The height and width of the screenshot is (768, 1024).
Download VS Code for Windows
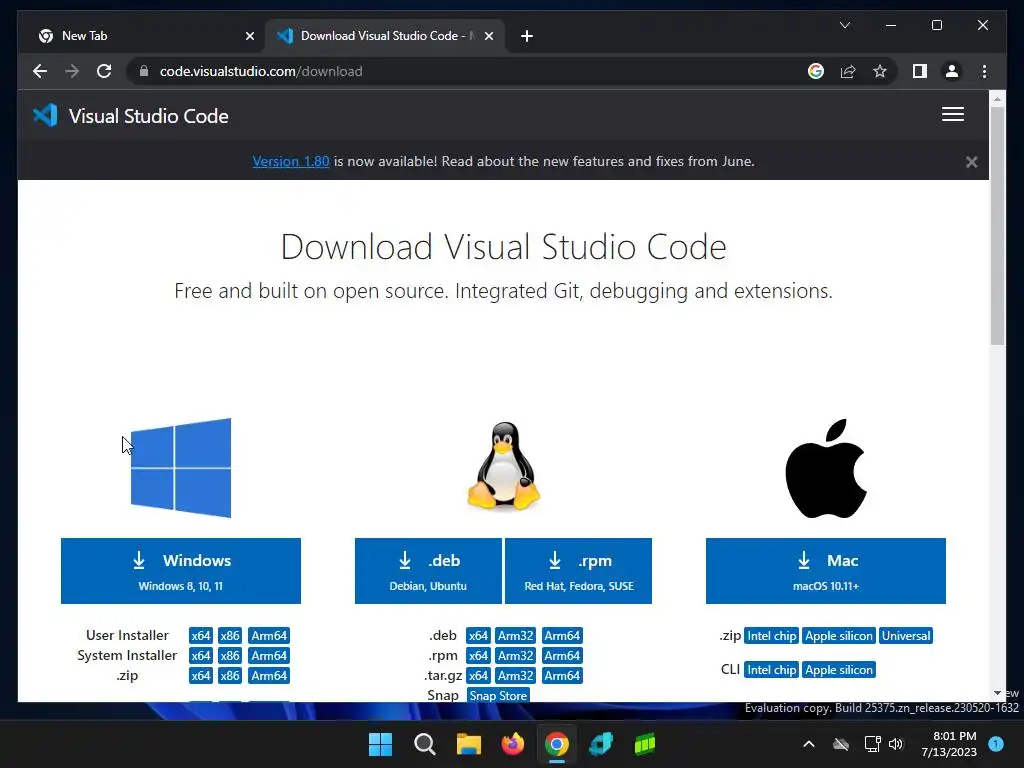point(181,571)
